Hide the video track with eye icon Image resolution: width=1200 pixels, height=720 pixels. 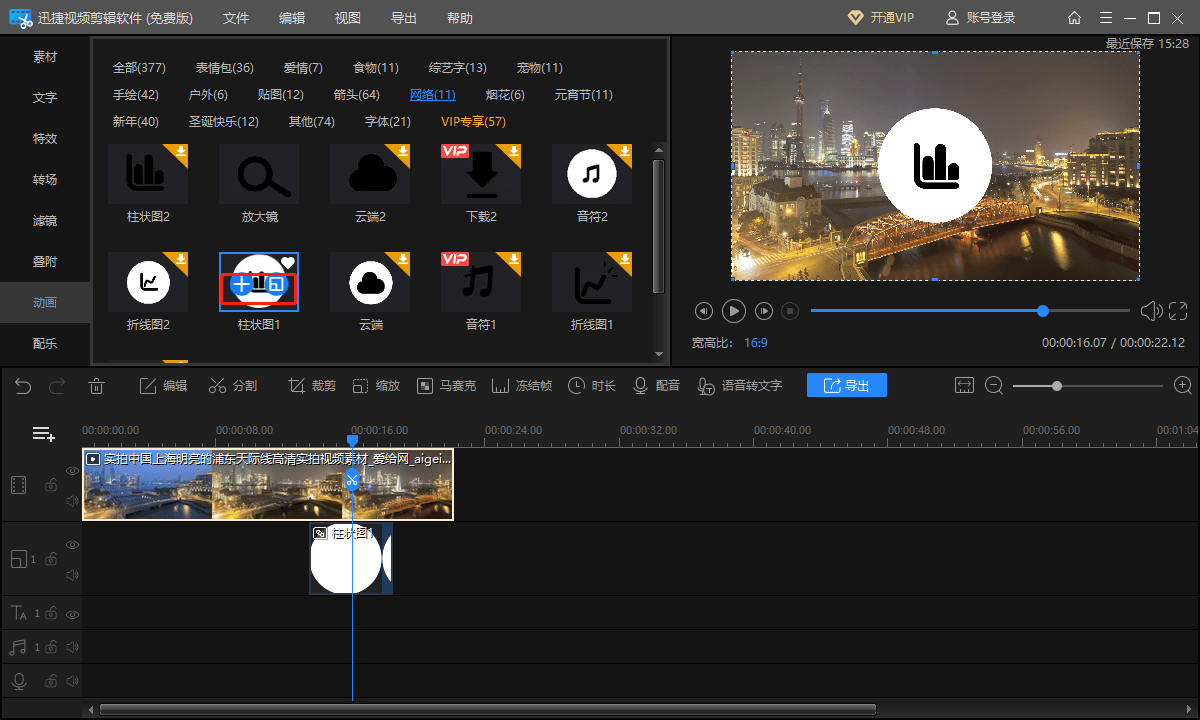72,470
